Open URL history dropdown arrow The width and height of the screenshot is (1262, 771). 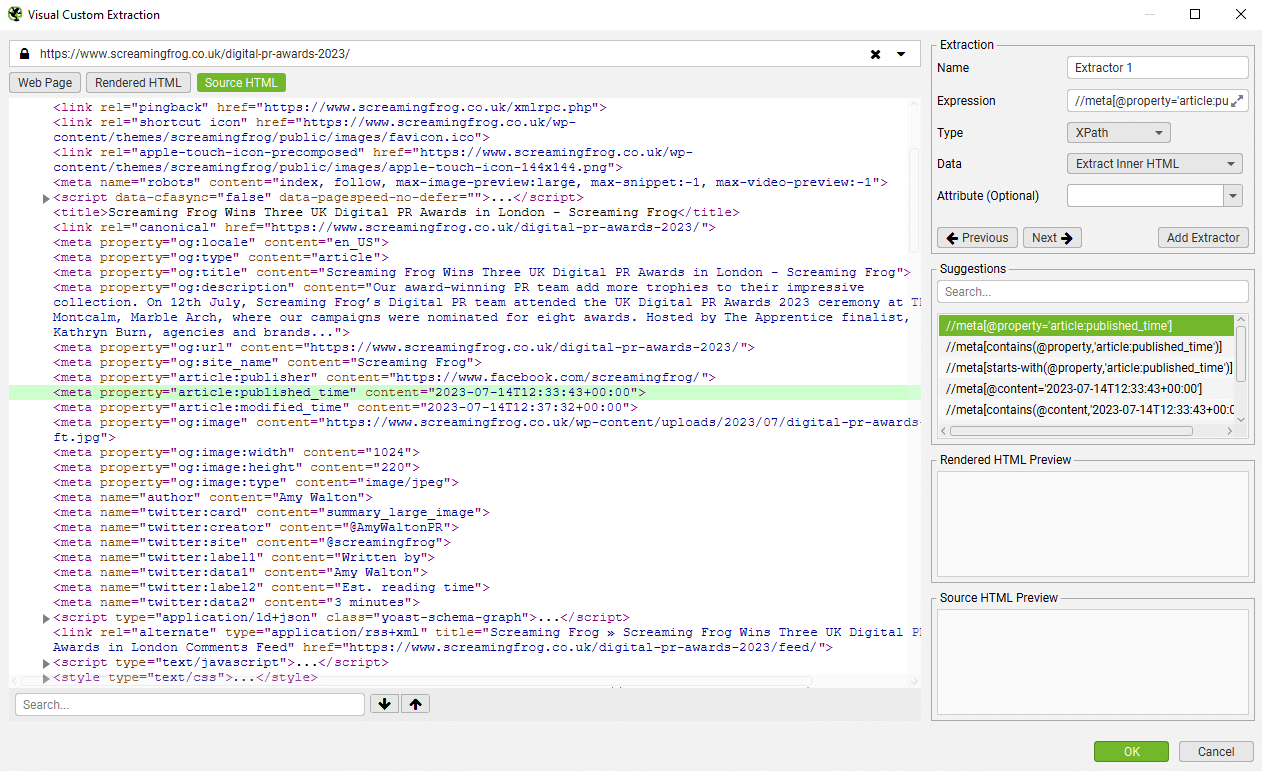pyautogui.click(x=901, y=54)
